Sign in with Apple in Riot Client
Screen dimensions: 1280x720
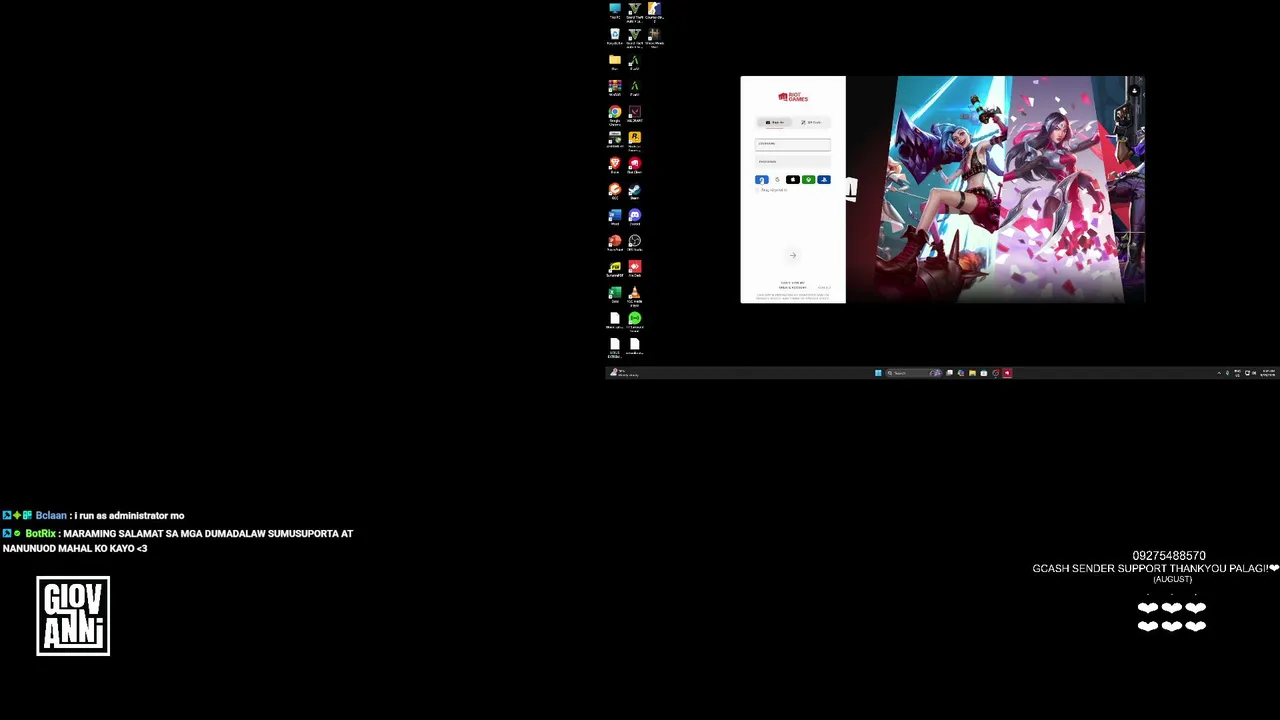point(793,180)
